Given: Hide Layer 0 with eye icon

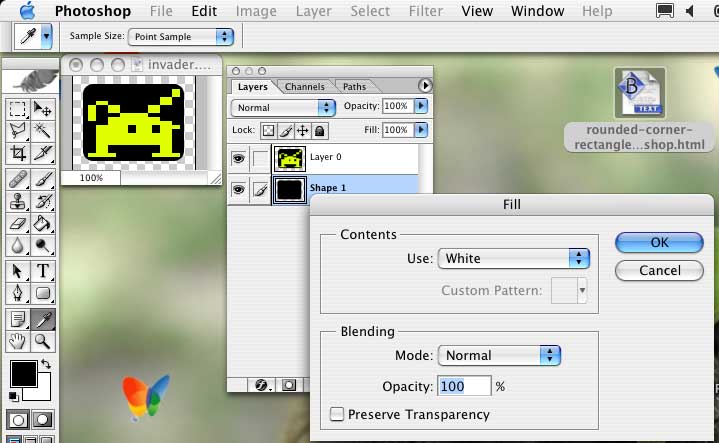Looking at the screenshot, I should 238,159.
